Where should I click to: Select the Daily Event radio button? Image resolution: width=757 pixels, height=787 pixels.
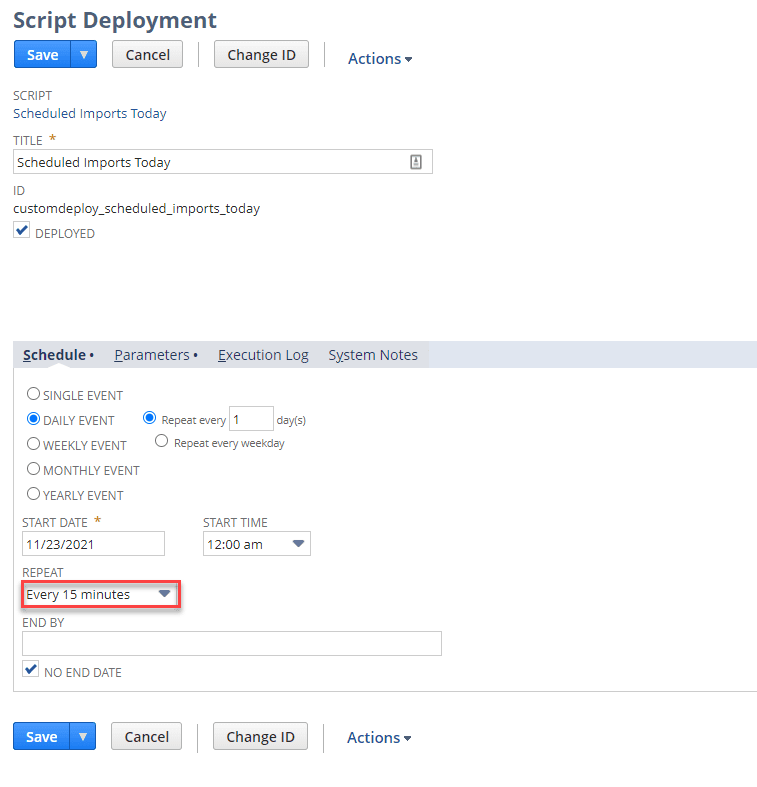(33, 419)
